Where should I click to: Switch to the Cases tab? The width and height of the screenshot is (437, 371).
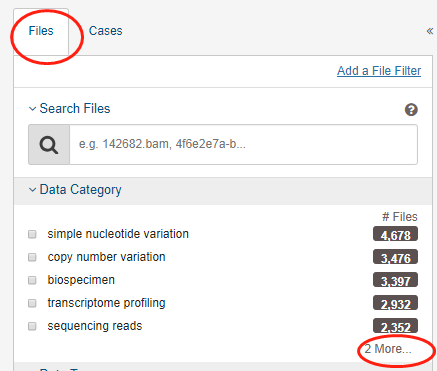pos(105,31)
